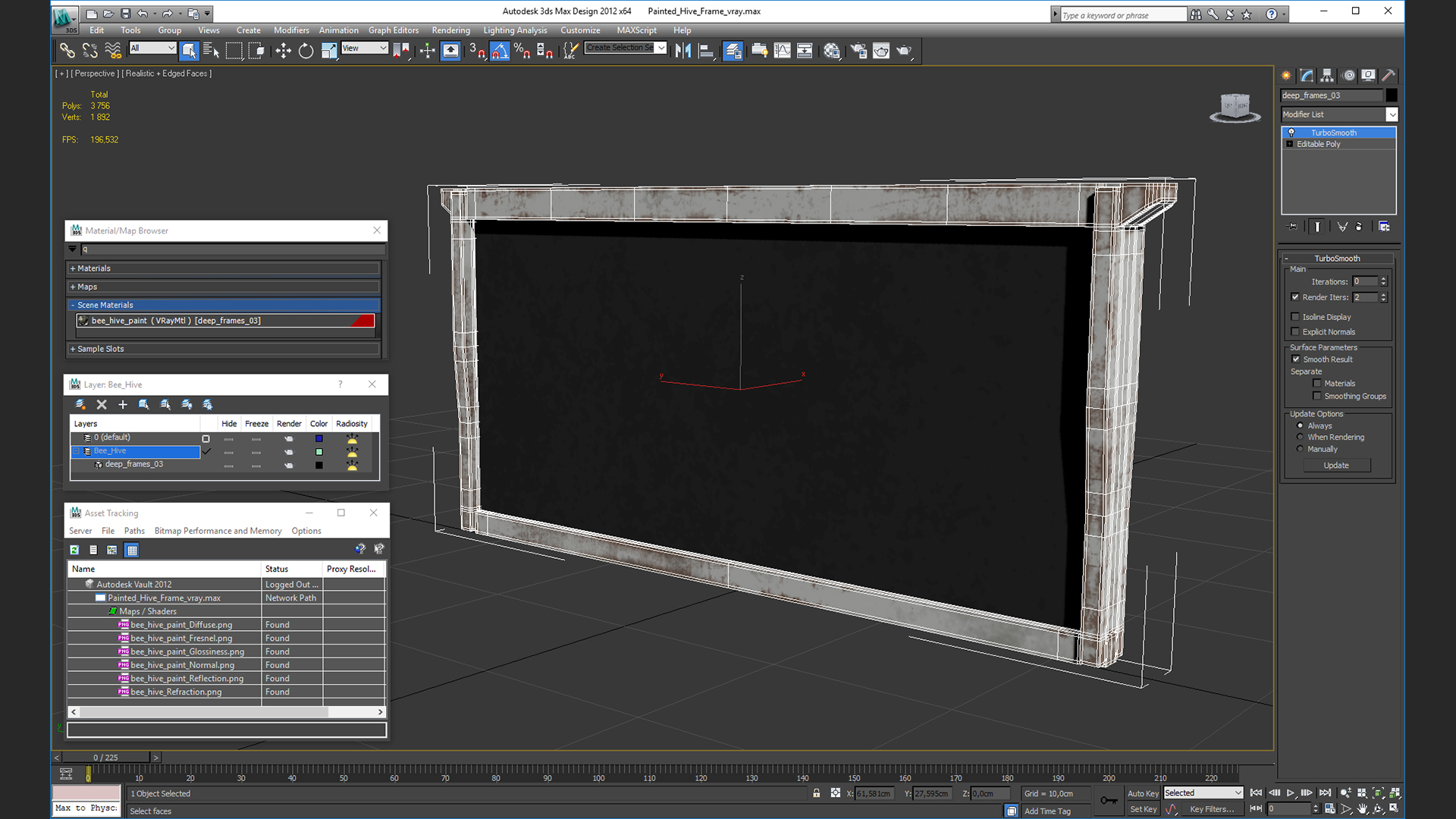Toggle the 3D Snaps button

[x=477, y=51]
